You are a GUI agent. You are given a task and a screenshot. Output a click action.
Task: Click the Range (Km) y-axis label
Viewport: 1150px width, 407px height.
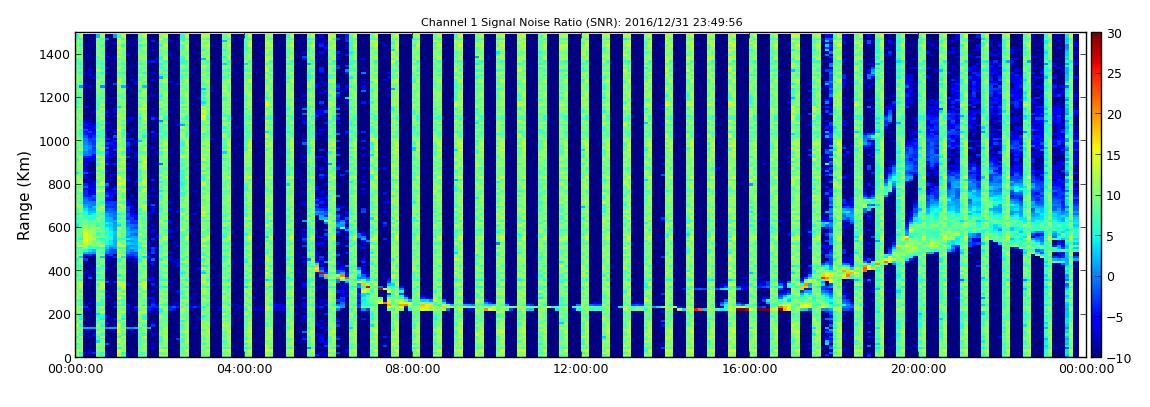(24, 195)
